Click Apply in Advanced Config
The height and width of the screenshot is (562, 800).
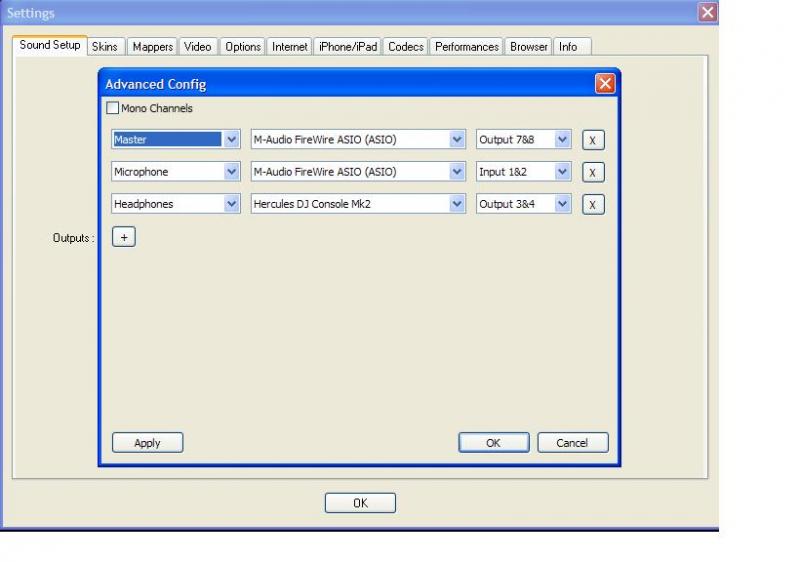[x=147, y=443]
